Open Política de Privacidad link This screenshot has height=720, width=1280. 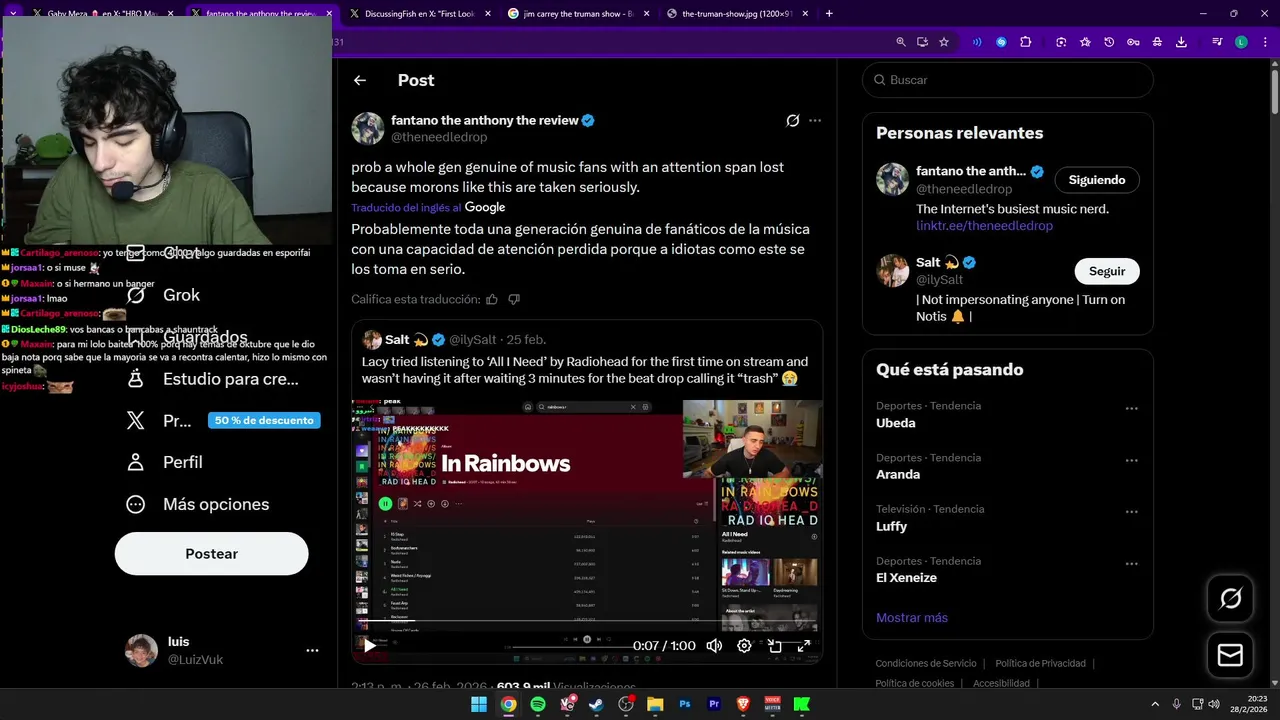point(1040,663)
